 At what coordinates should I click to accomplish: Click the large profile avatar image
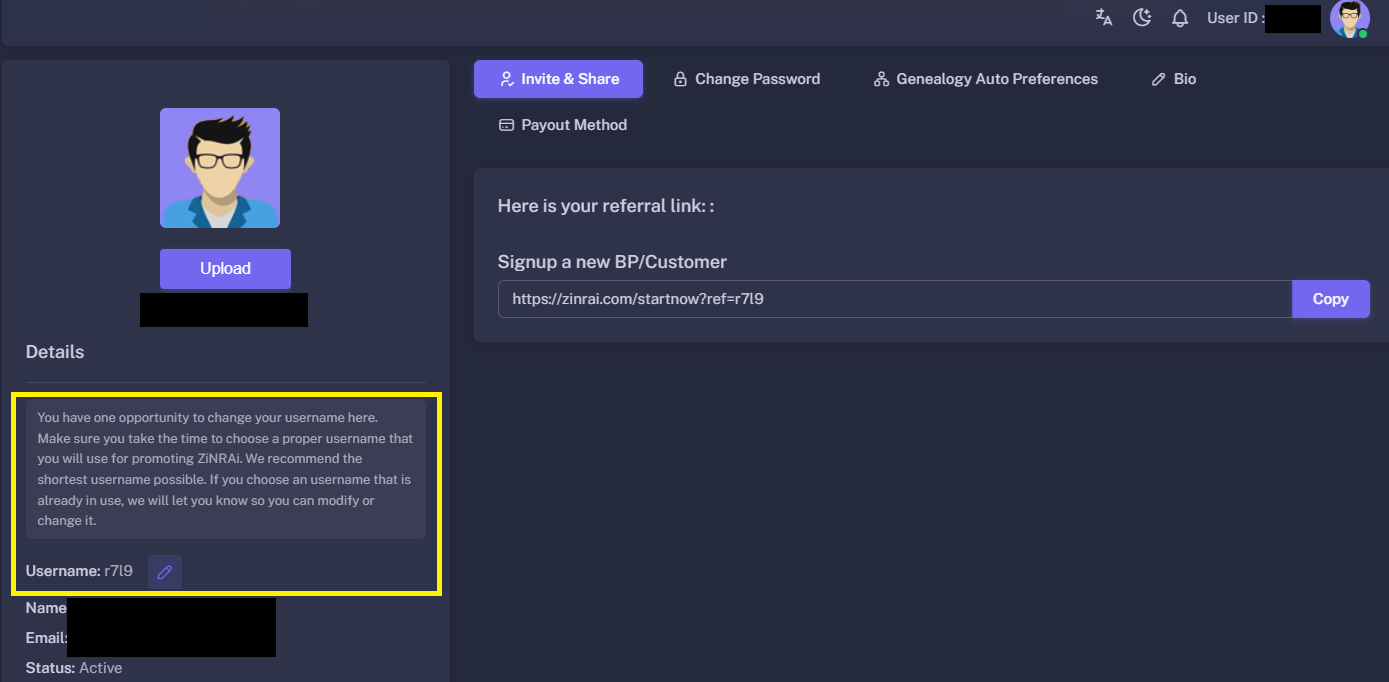coord(220,168)
